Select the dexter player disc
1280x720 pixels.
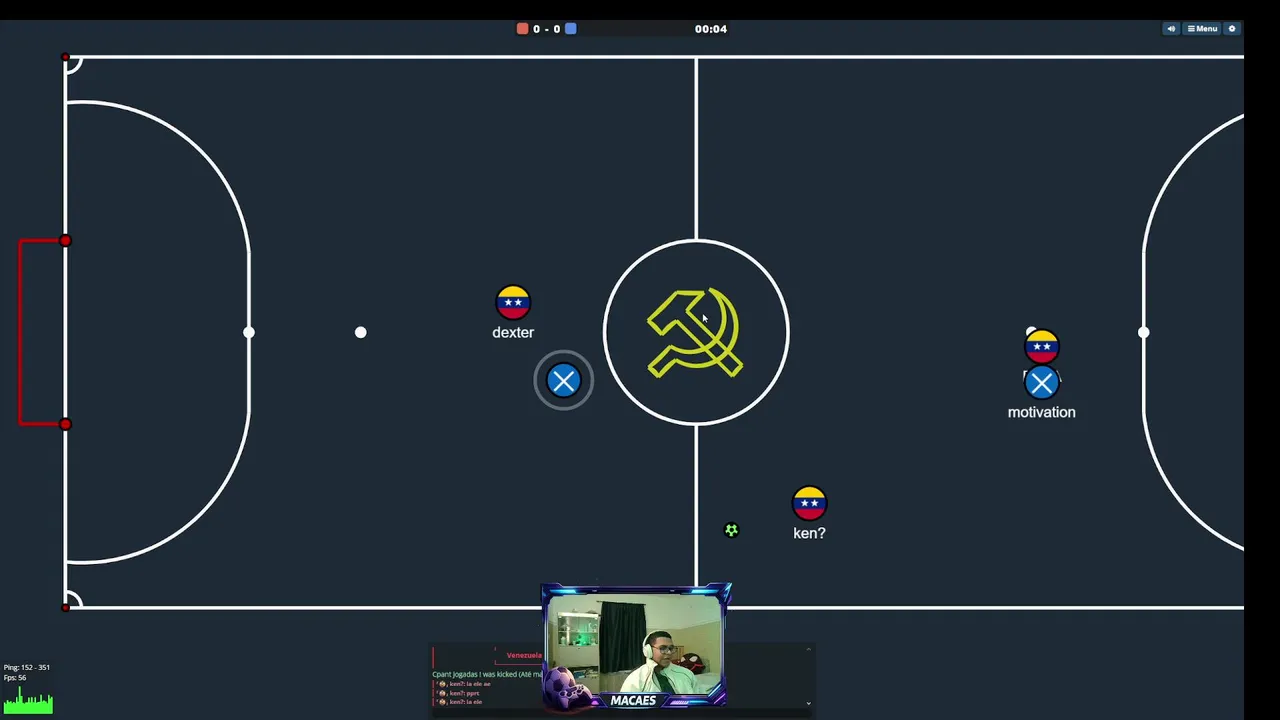[x=513, y=303]
